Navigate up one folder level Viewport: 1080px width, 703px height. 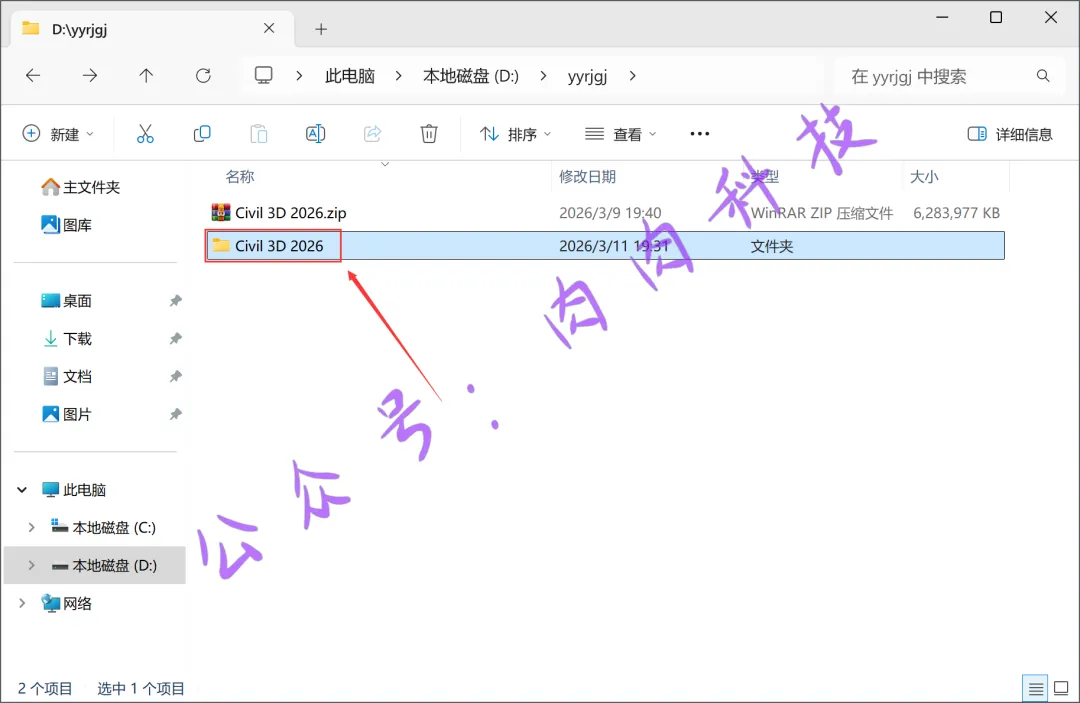pos(146,76)
